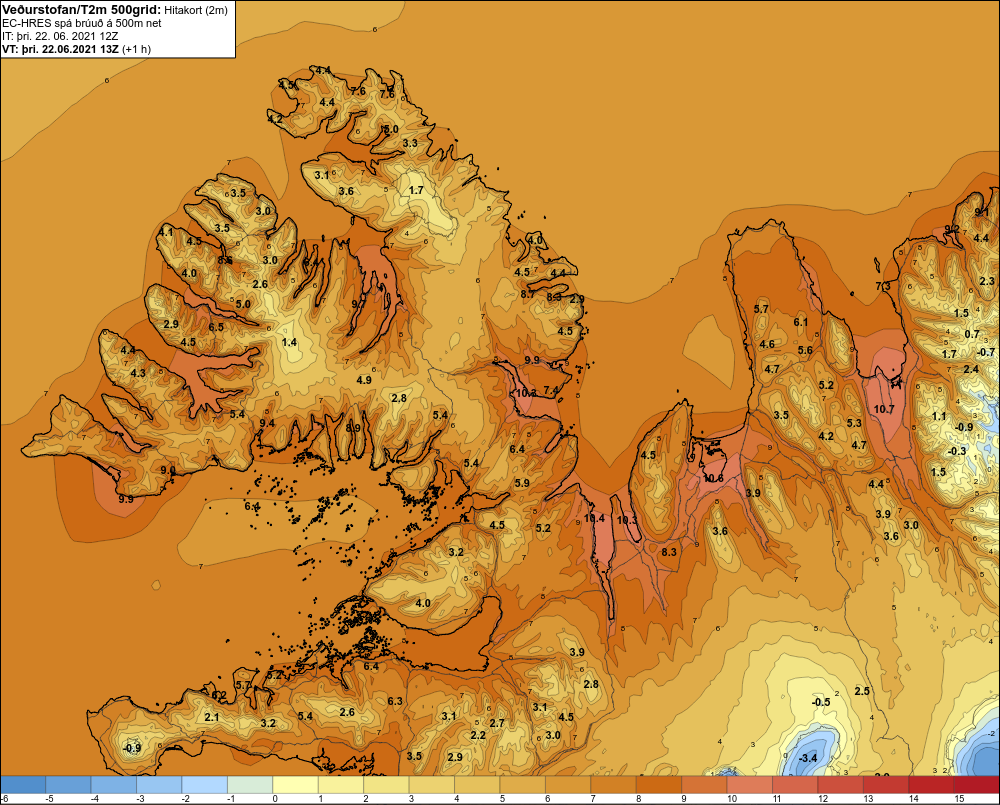Screen dimensions: 1000x805
Task: Select the '2.1' temperature value
Action: pos(212,717)
